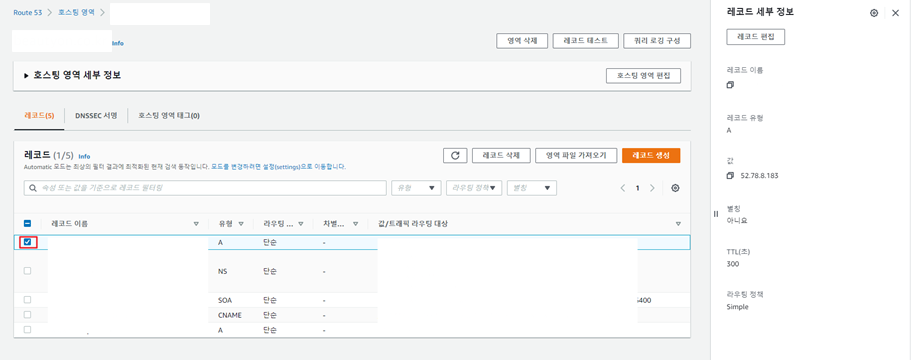913x360 pixels.
Task: Click the refresh records icon button
Action: pyautogui.click(x=455, y=156)
